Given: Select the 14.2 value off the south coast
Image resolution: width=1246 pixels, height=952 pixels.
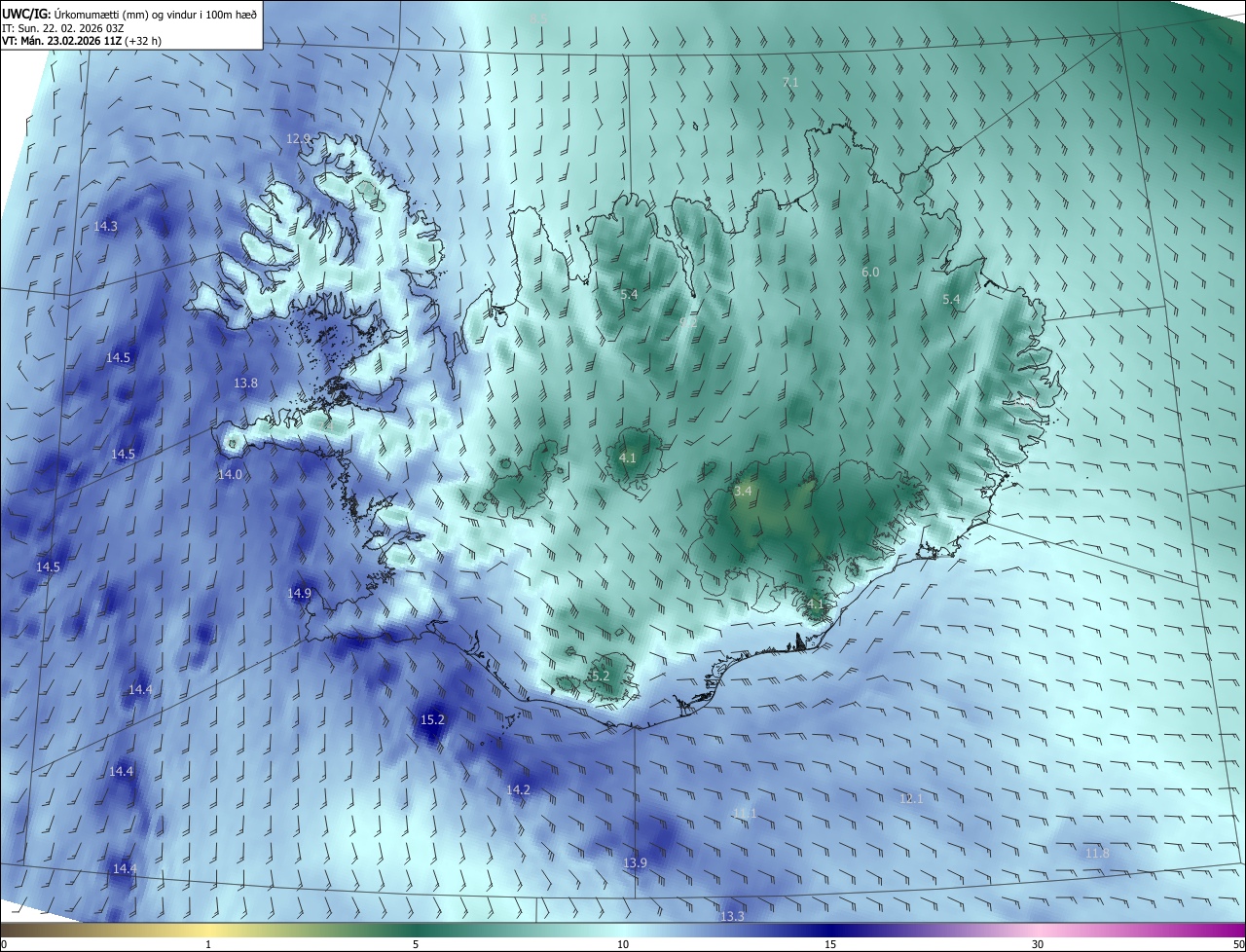Looking at the screenshot, I should (518, 789).
